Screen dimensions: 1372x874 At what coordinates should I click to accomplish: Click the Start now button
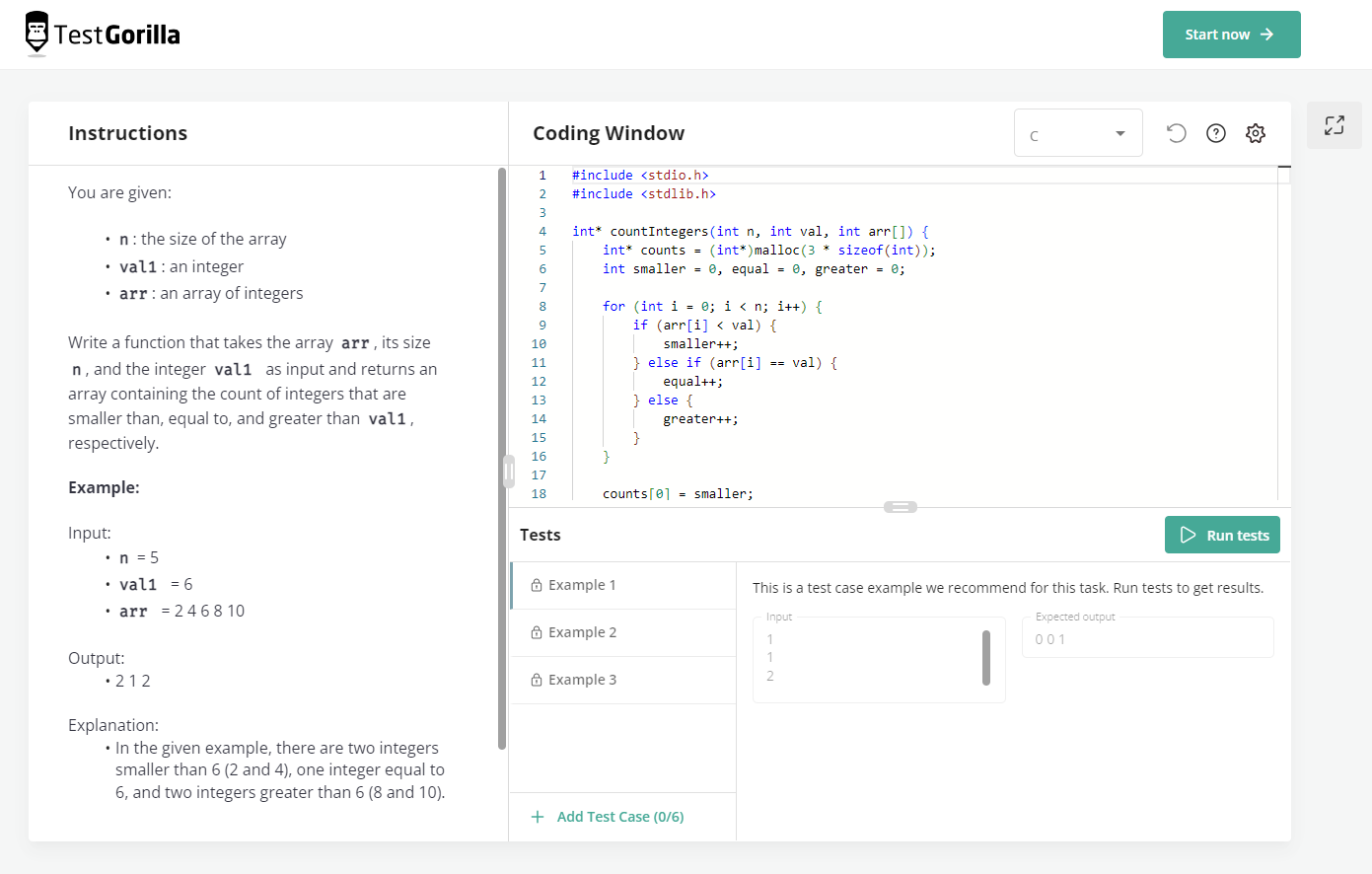(x=1231, y=34)
